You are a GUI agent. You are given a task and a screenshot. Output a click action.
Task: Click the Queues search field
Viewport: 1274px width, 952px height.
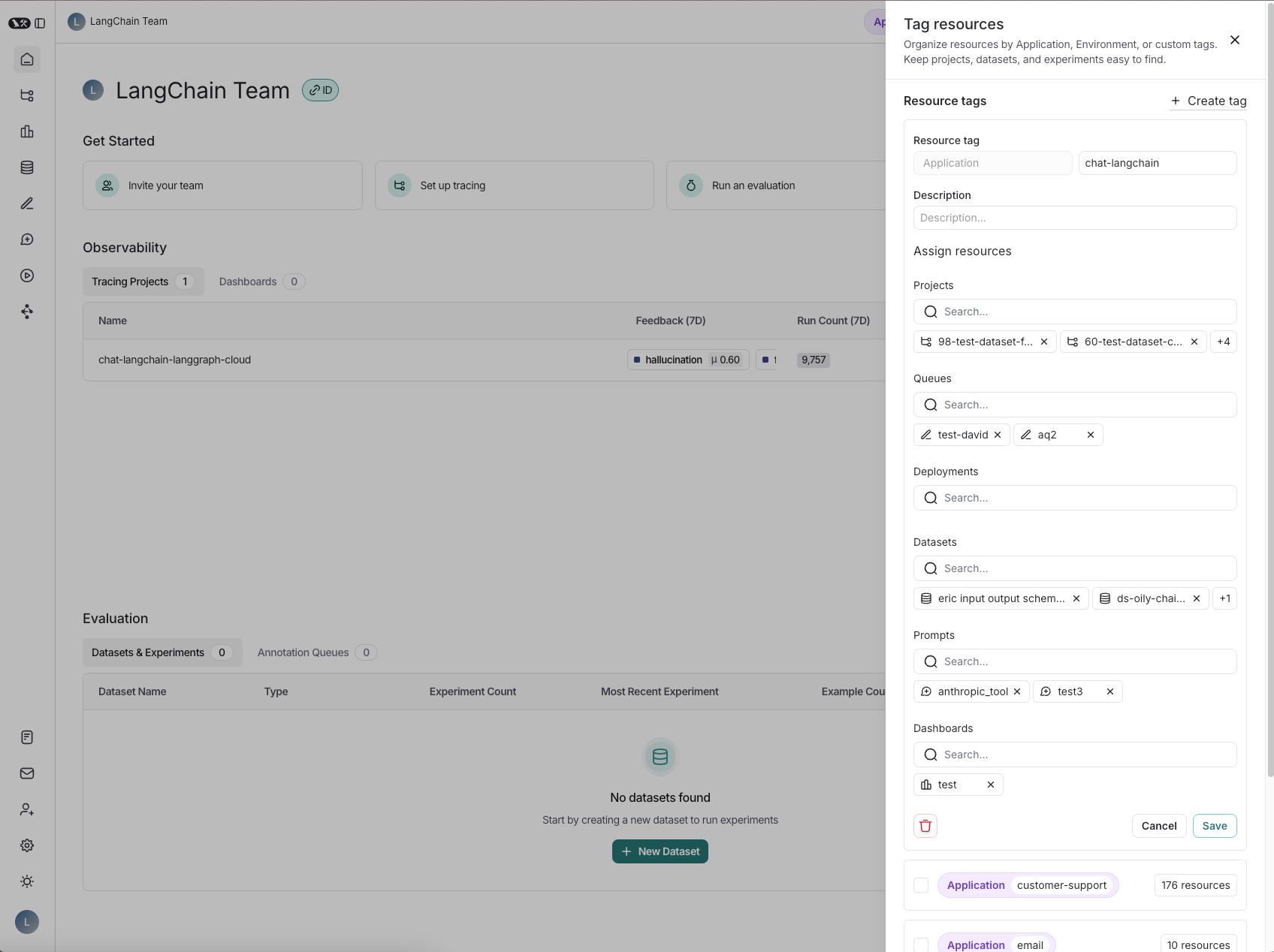(x=1075, y=405)
